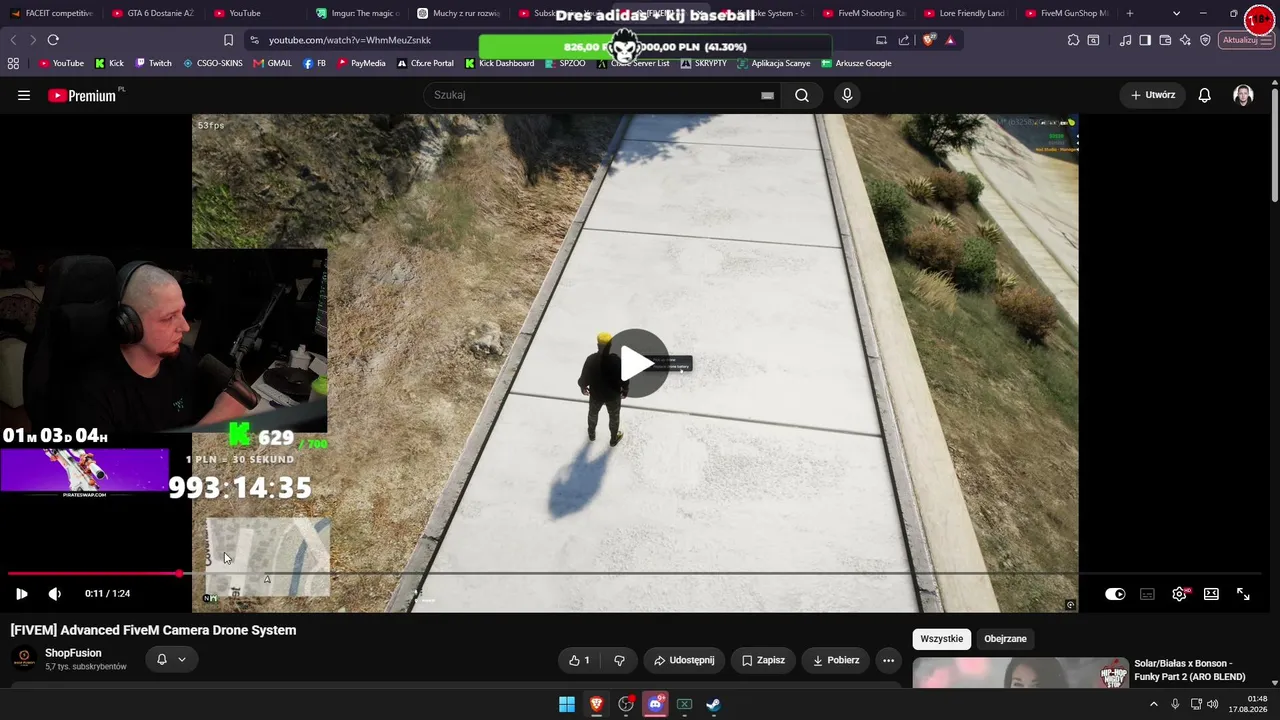Go back to the previous page
The height and width of the screenshot is (720, 1280).
13,40
